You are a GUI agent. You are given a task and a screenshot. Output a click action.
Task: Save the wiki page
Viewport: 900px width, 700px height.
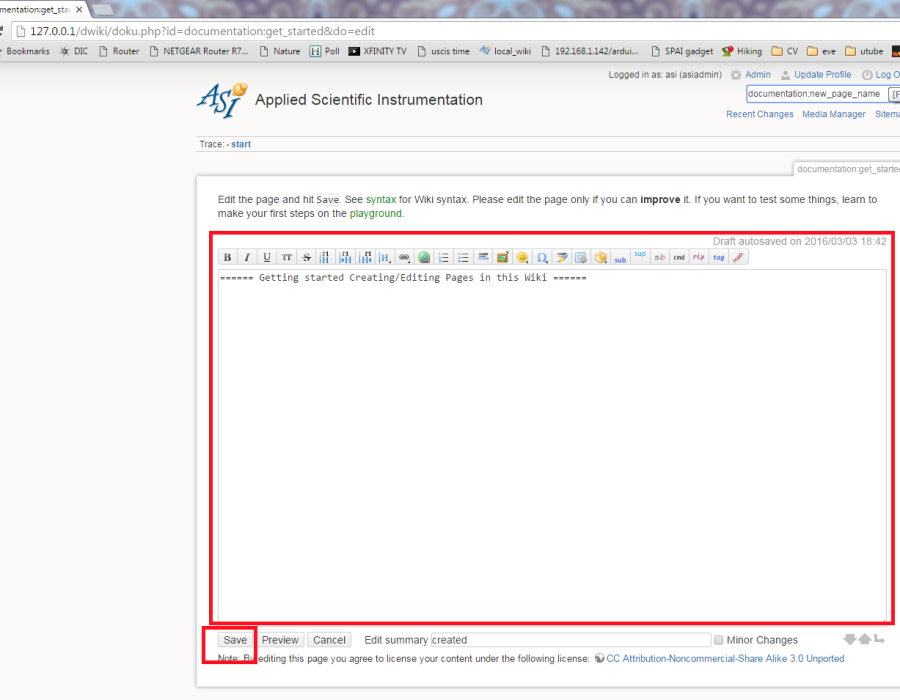(235, 640)
